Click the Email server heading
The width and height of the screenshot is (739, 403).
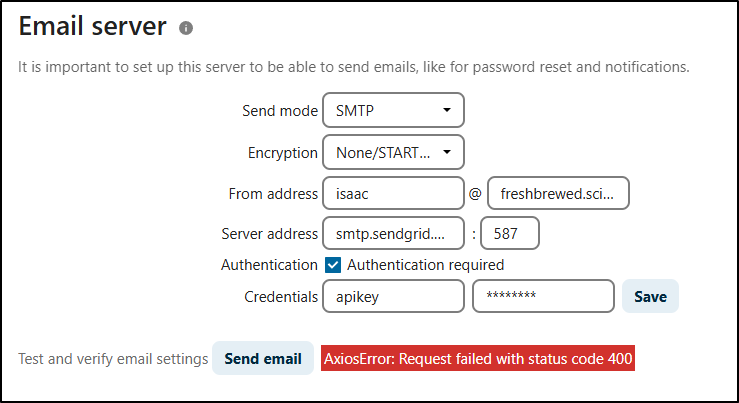pyautogui.click(x=92, y=28)
